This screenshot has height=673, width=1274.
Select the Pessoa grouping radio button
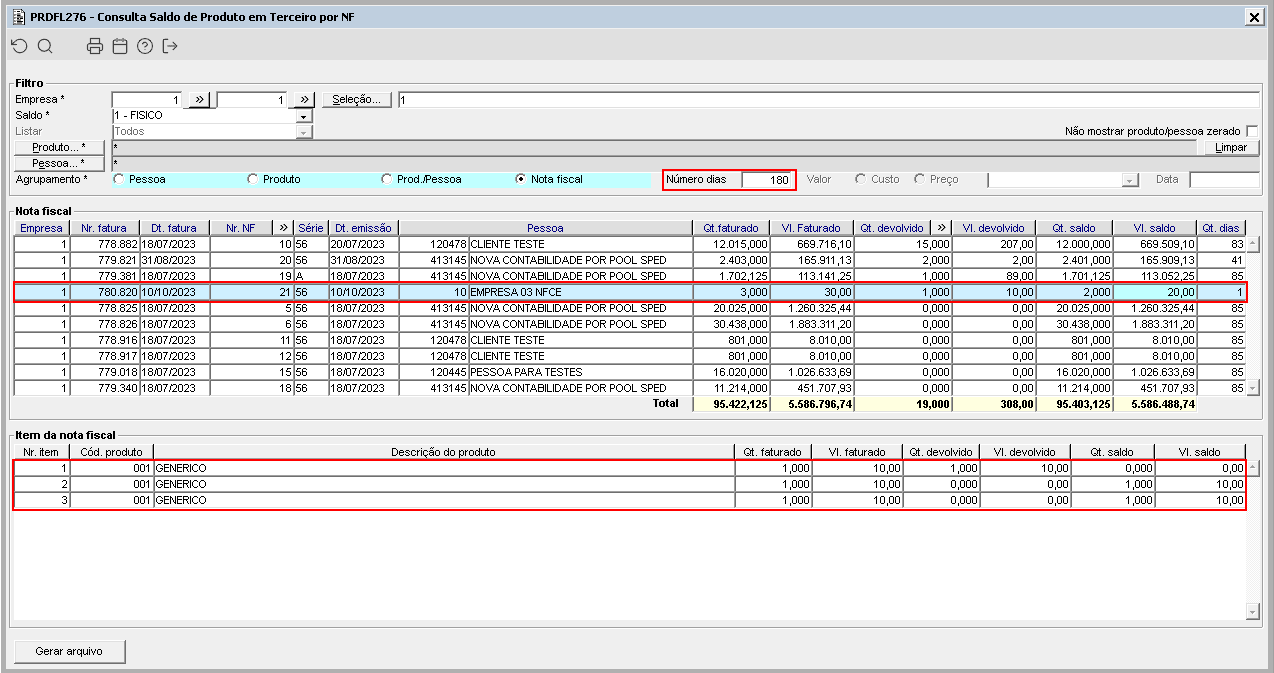[x=120, y=180]
